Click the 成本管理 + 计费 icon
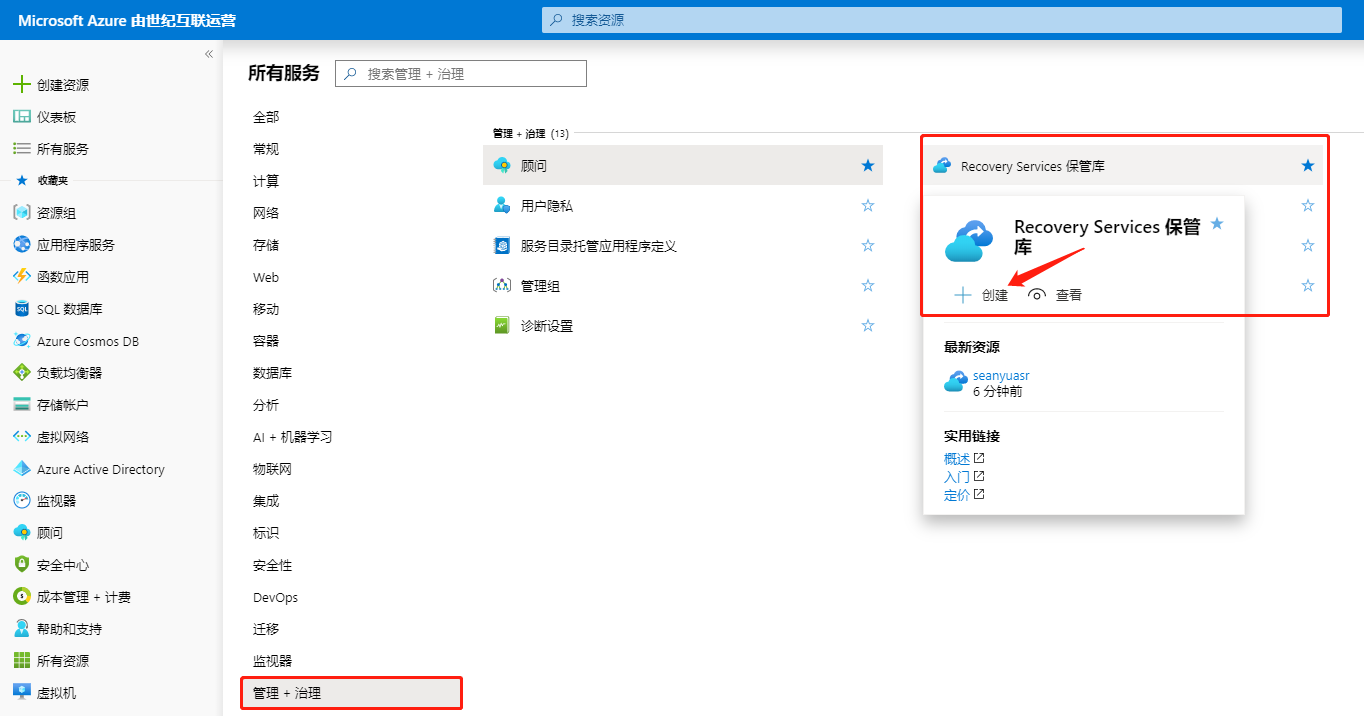This screenshot has height=716, width=1364. (22, 596)
